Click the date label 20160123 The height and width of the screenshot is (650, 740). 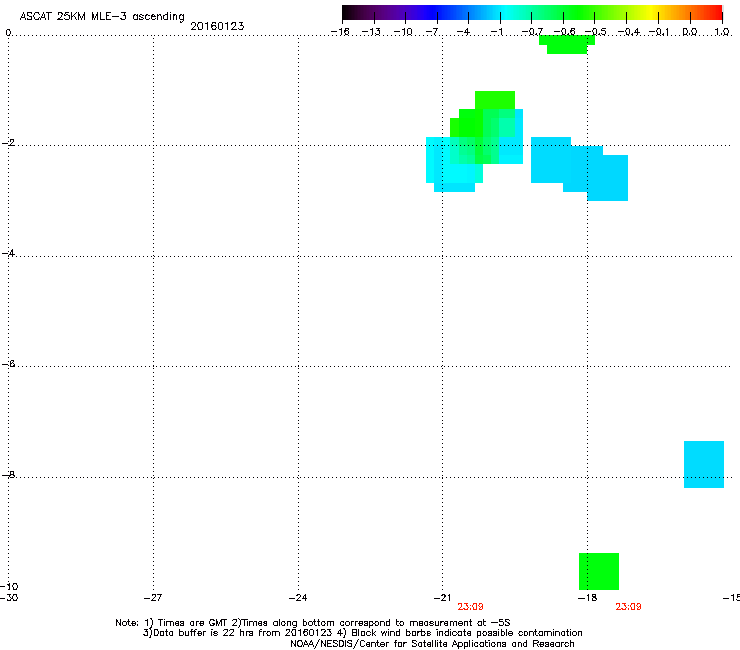217,26
